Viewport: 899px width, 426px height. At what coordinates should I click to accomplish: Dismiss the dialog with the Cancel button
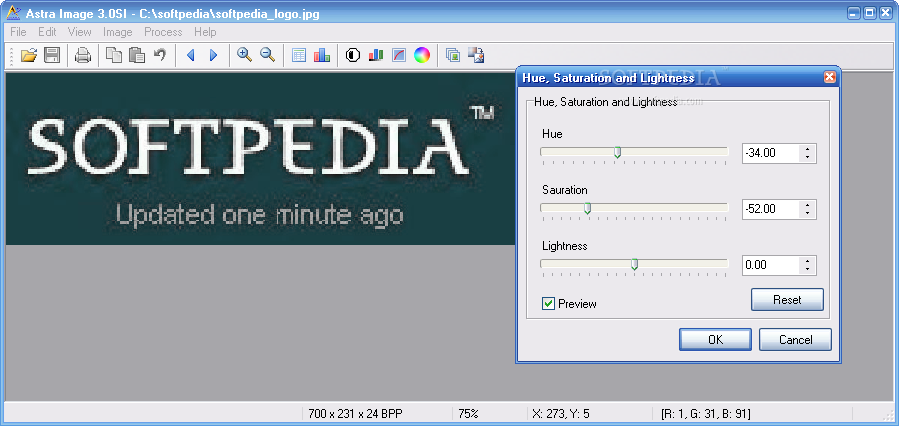coord(795,339)
